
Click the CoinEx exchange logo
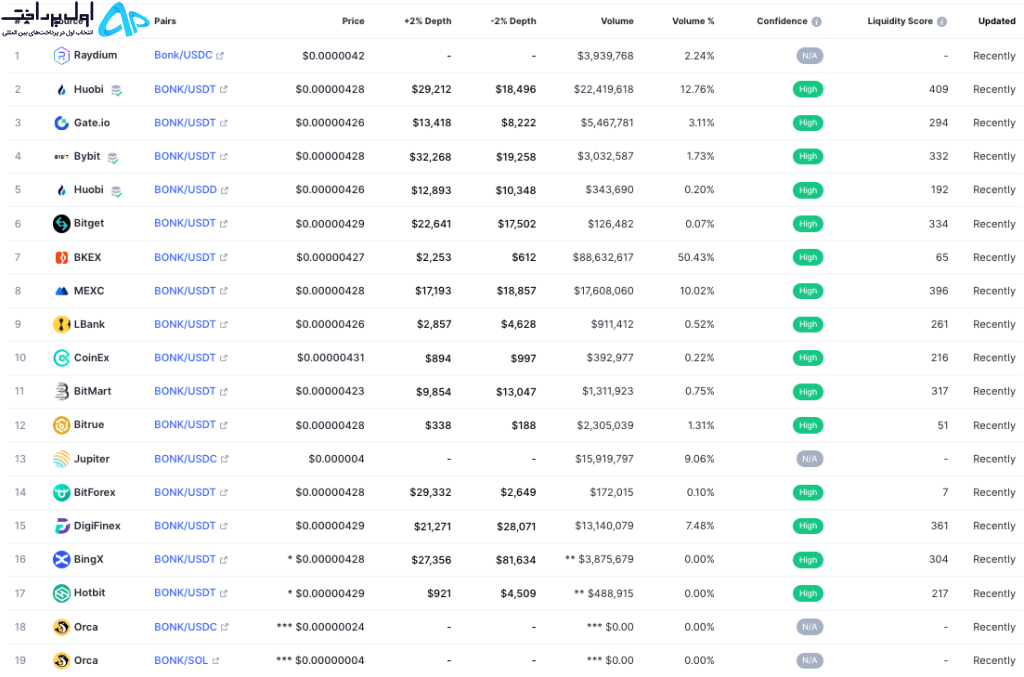pyautogui.click(x=61, y=358)
